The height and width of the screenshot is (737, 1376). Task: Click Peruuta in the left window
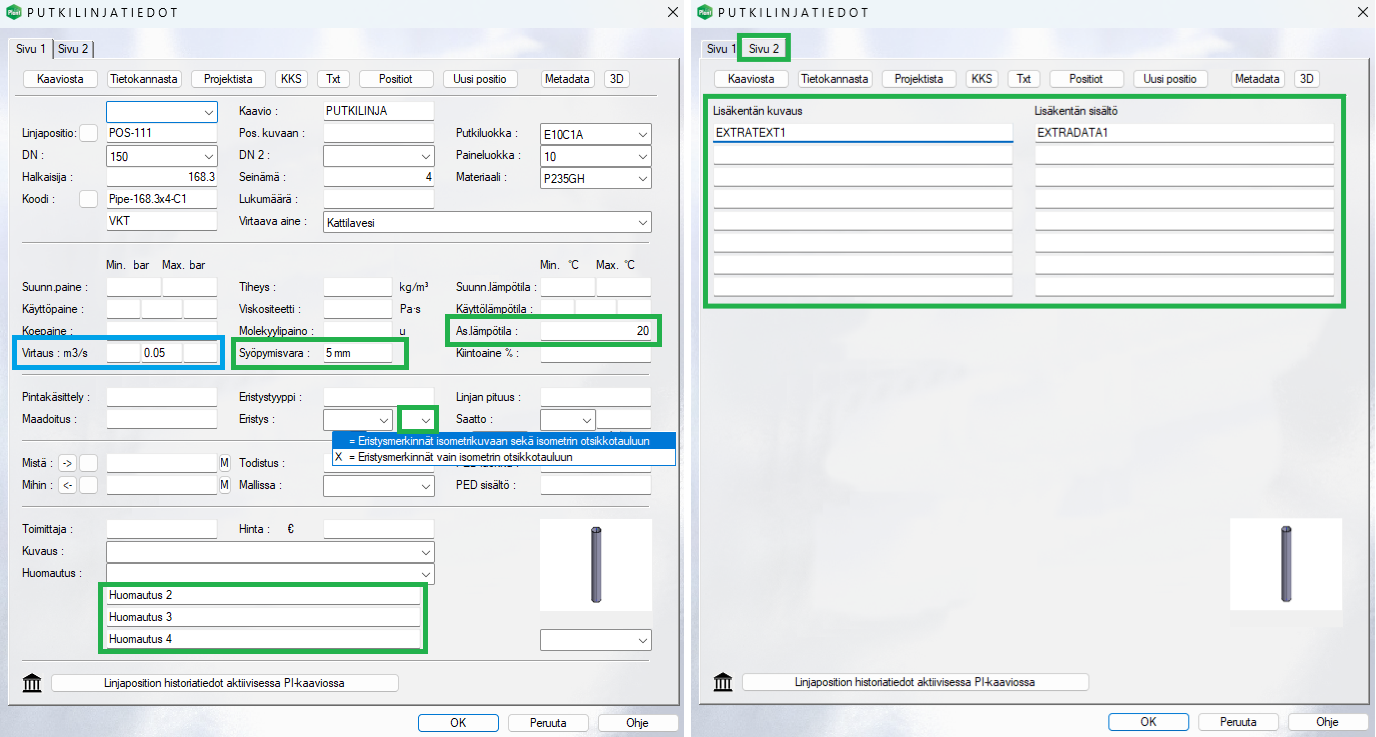(x=548, y=723)
